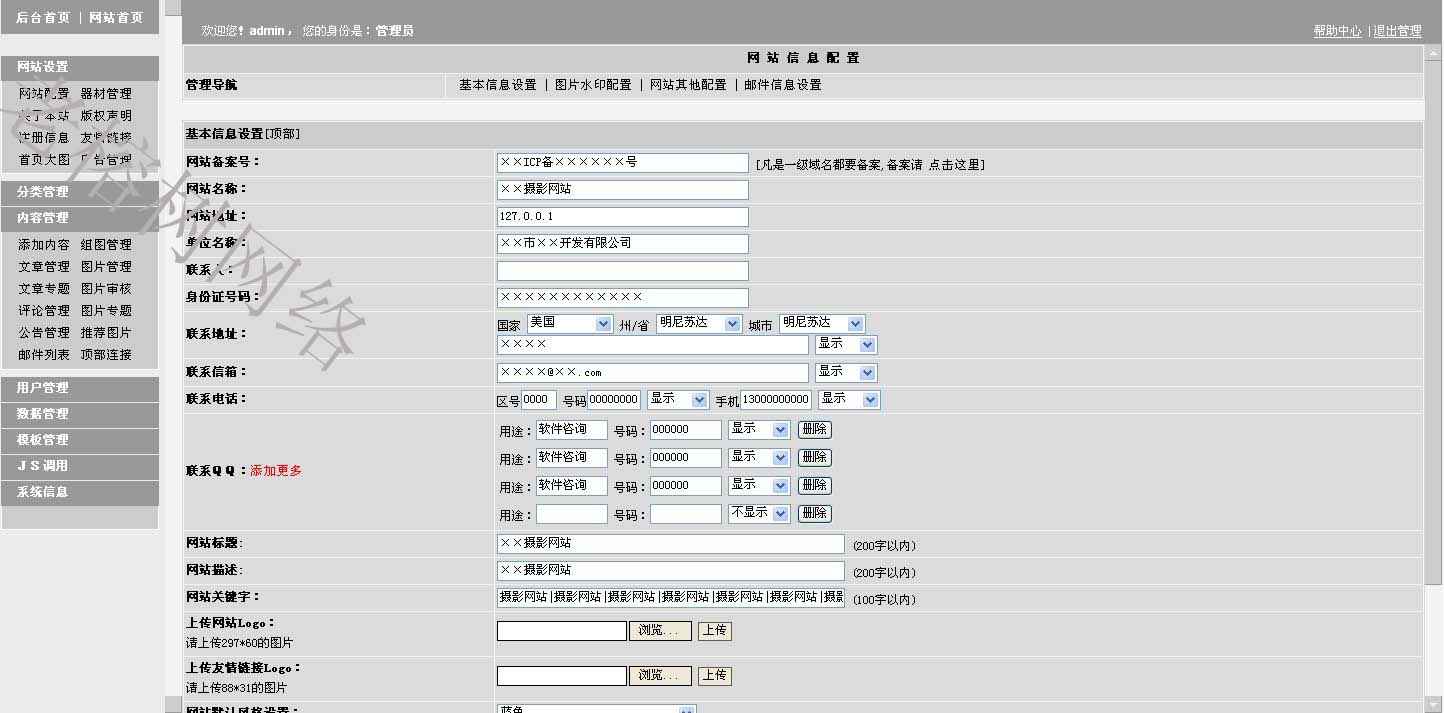1444x713 pixels.
Task: Open 评论管理 in sidebar
Action: (x=44, y=311)
